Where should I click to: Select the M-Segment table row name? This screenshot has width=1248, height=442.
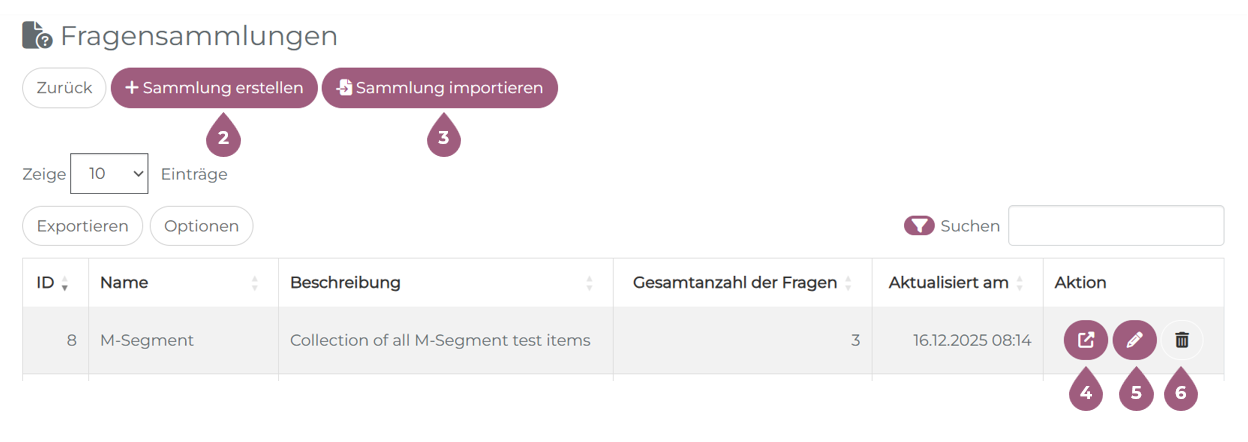[147, 340]
